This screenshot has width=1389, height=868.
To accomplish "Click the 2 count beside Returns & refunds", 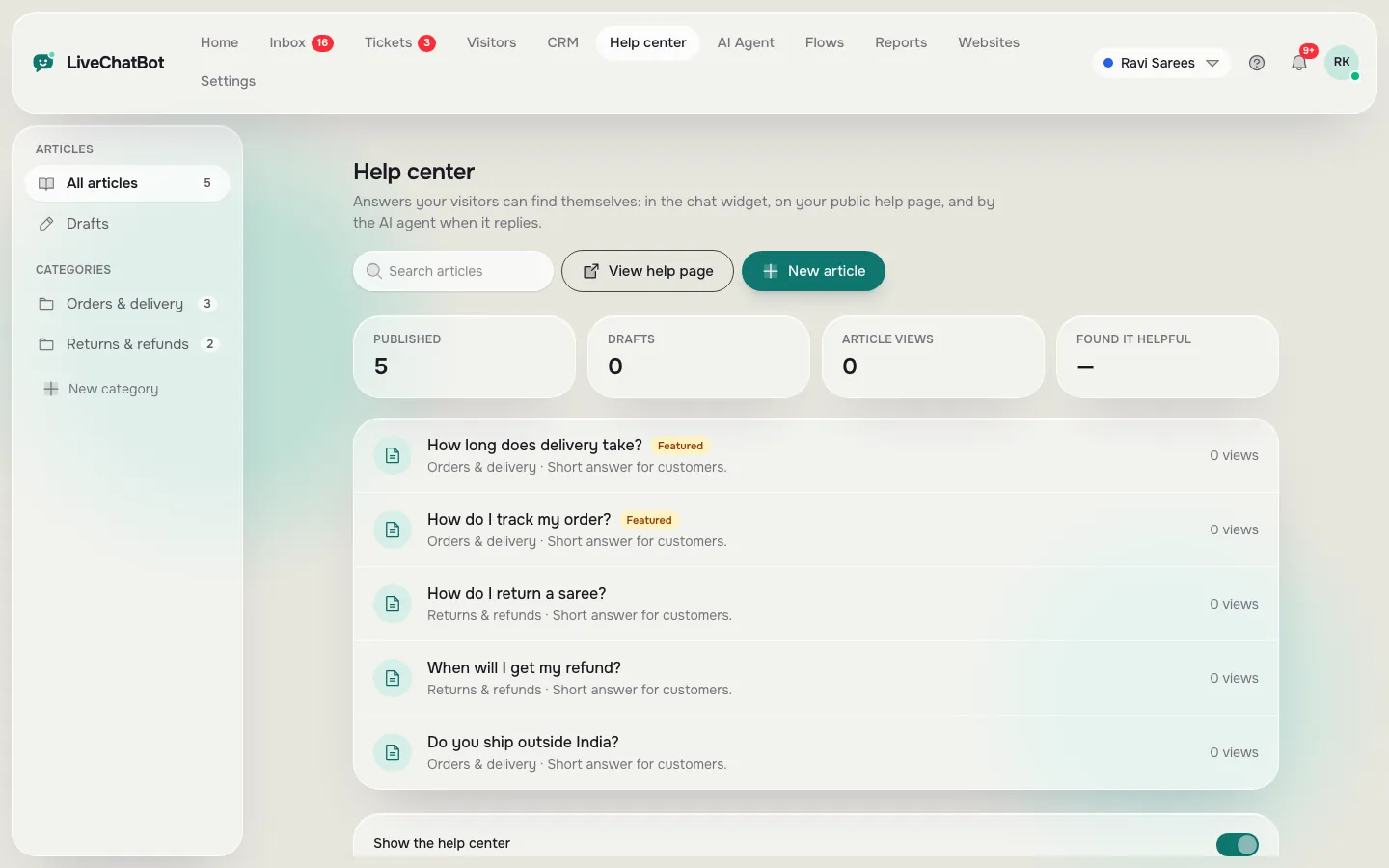I will click(x=210, y=344).
